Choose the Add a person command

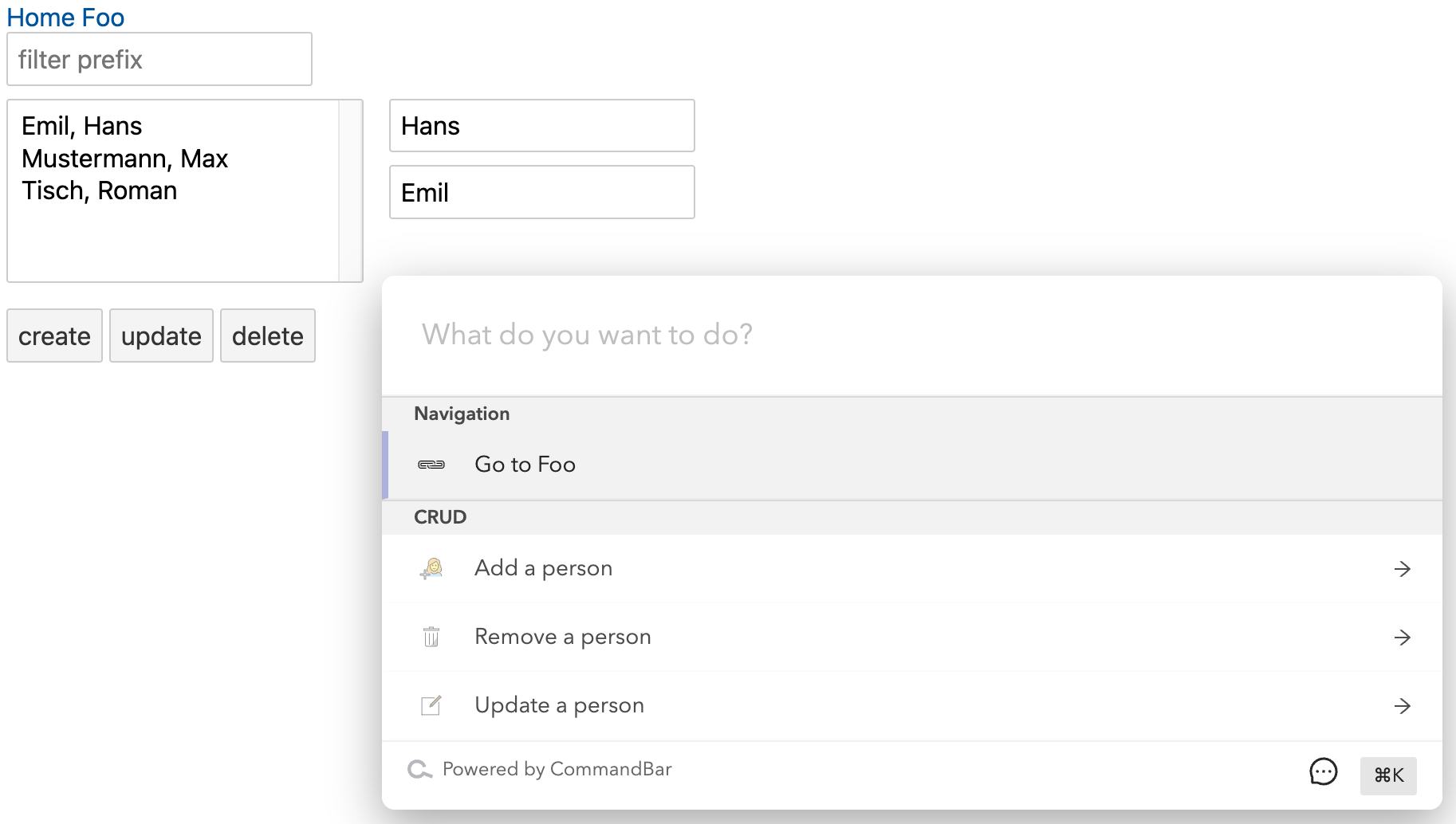pyautogui.click(x=912, y=568)
